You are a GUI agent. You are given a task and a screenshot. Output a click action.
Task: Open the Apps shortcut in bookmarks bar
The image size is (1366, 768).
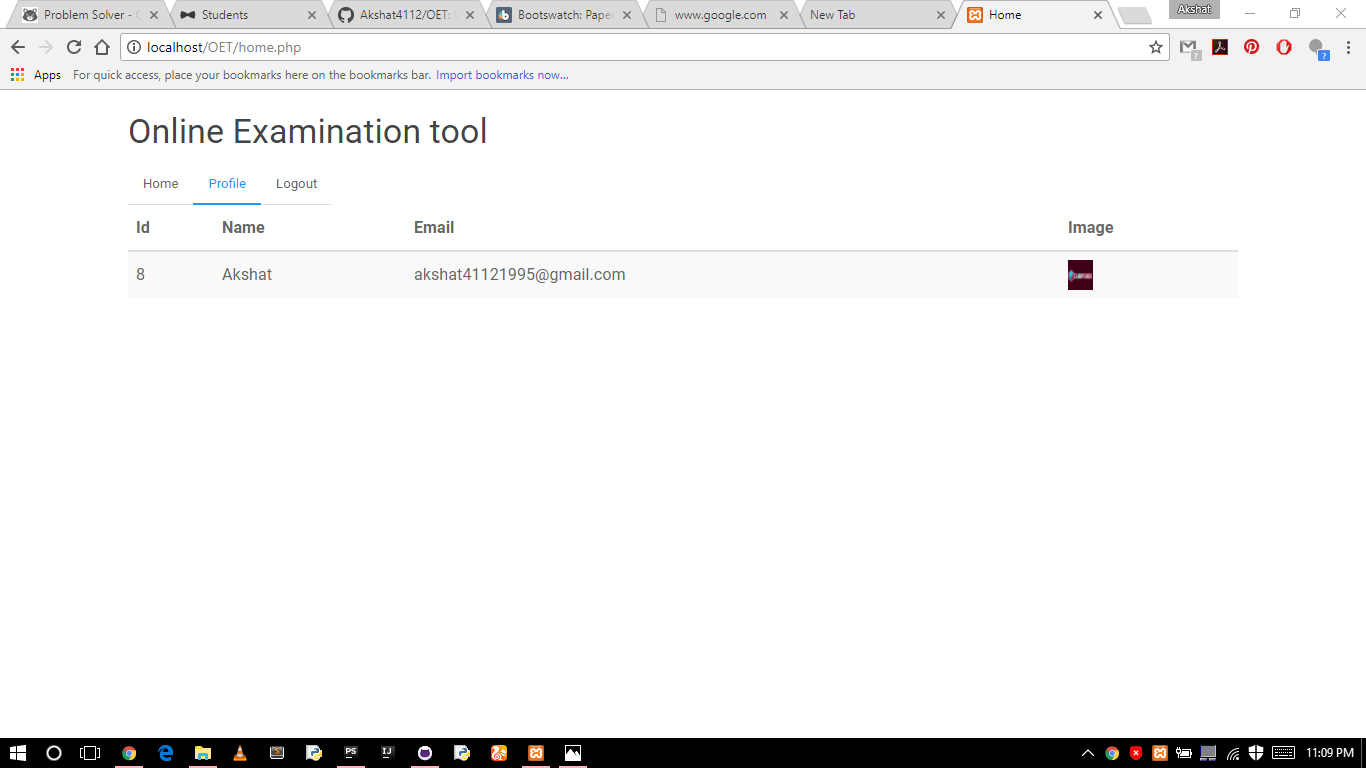coord(36,75)
